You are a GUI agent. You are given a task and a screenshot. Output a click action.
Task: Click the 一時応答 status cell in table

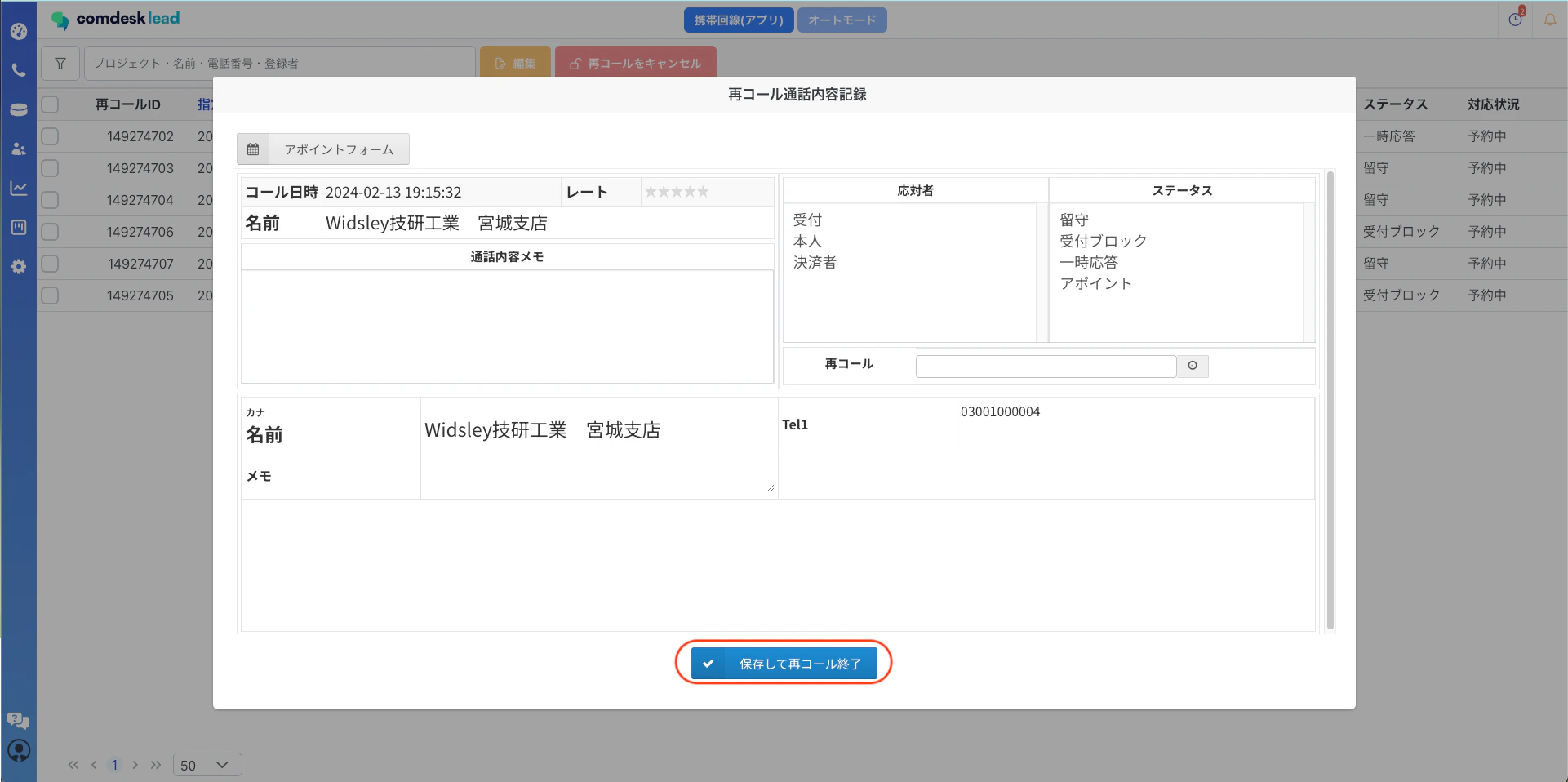pos(1389,136)
